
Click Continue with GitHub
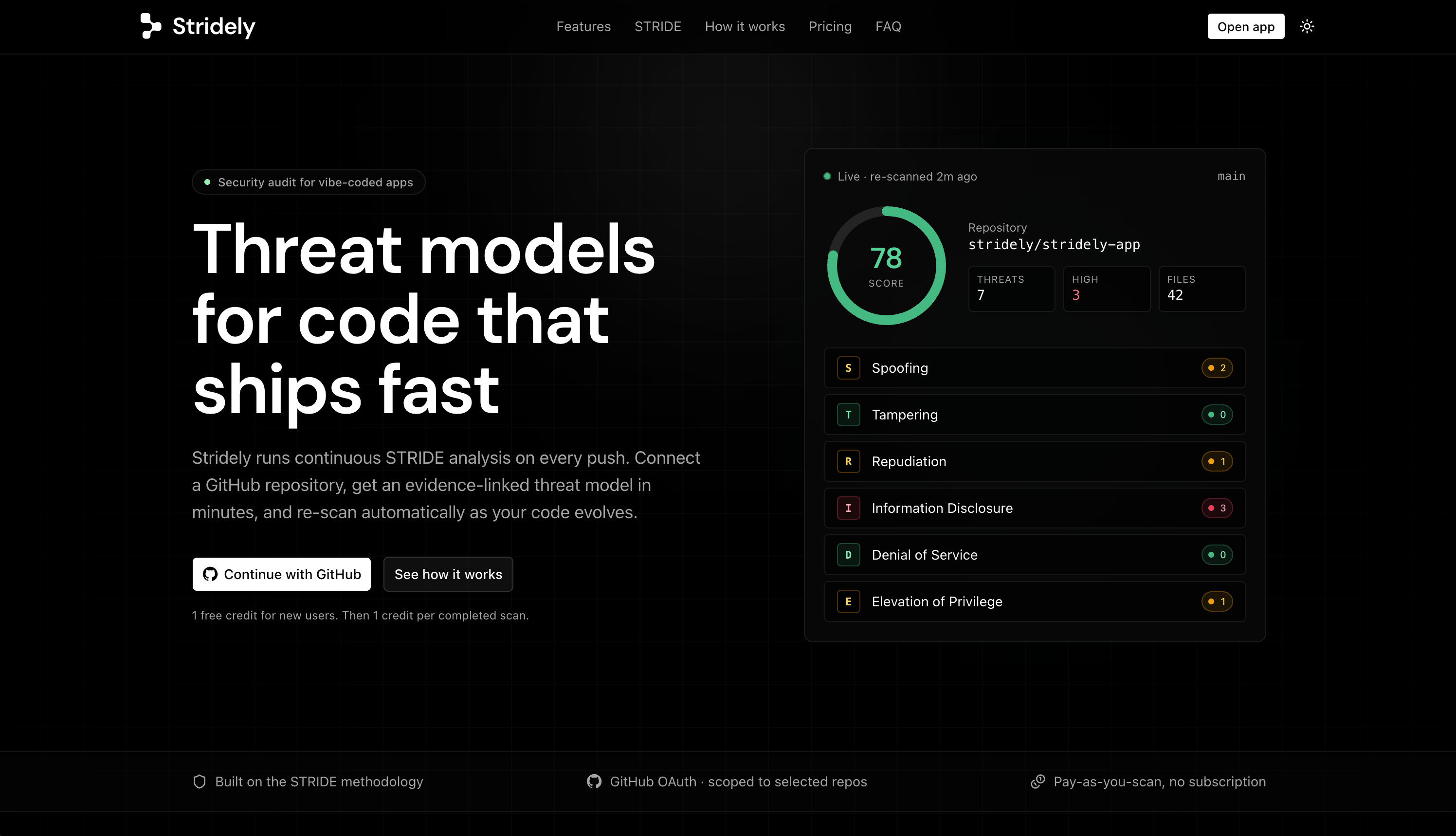pyautogui.click(x=281, y=574)
